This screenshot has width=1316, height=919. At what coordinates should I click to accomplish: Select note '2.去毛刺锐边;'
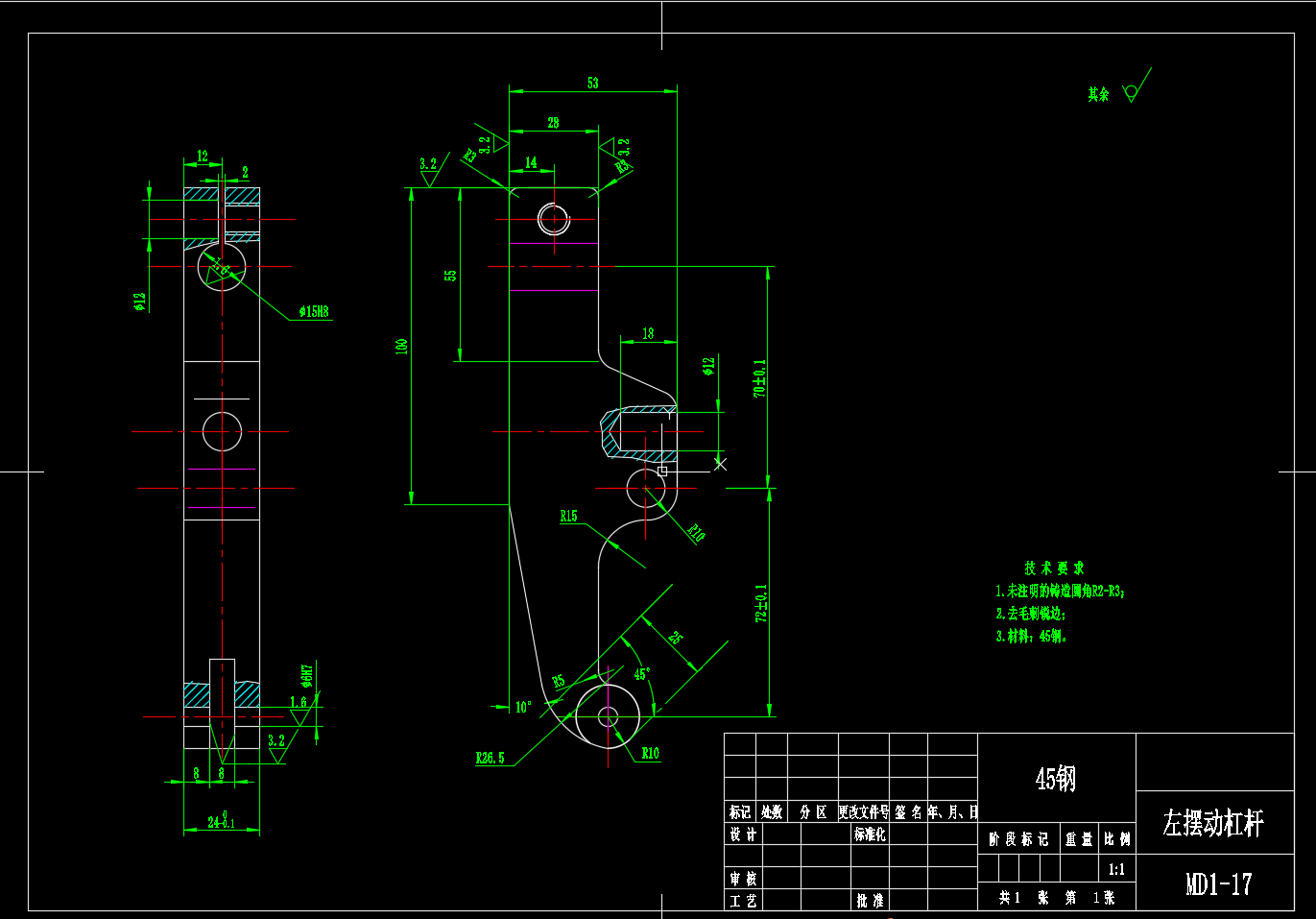pos(1031,614)
